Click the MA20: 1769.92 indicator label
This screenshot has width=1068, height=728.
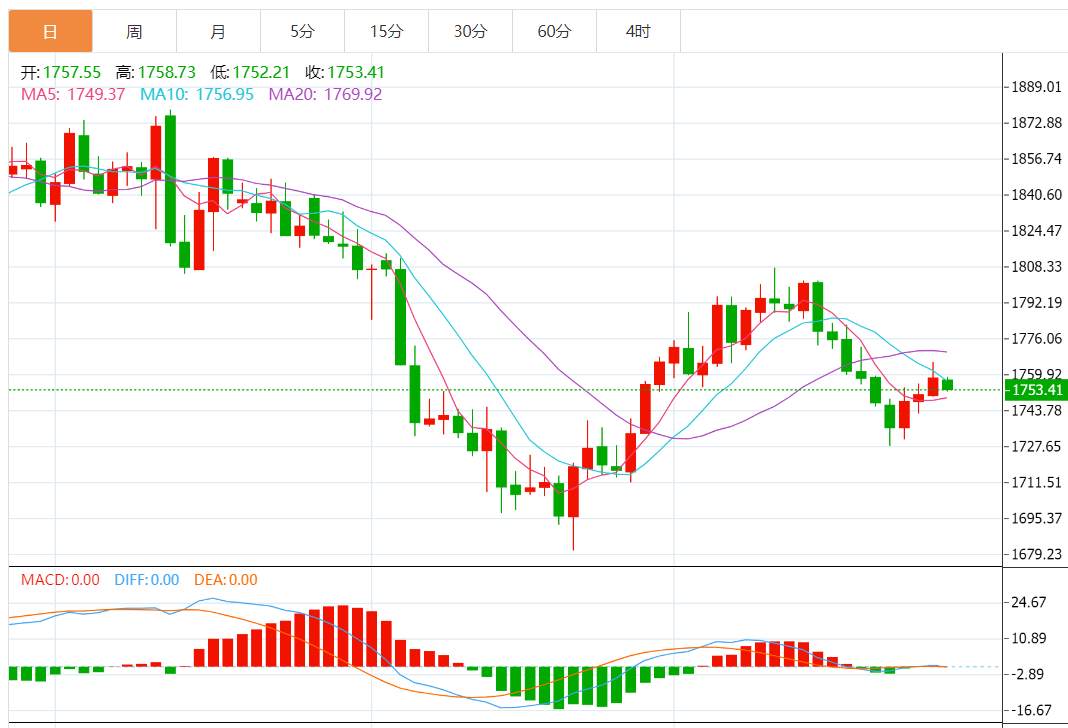tap(326, 94)
